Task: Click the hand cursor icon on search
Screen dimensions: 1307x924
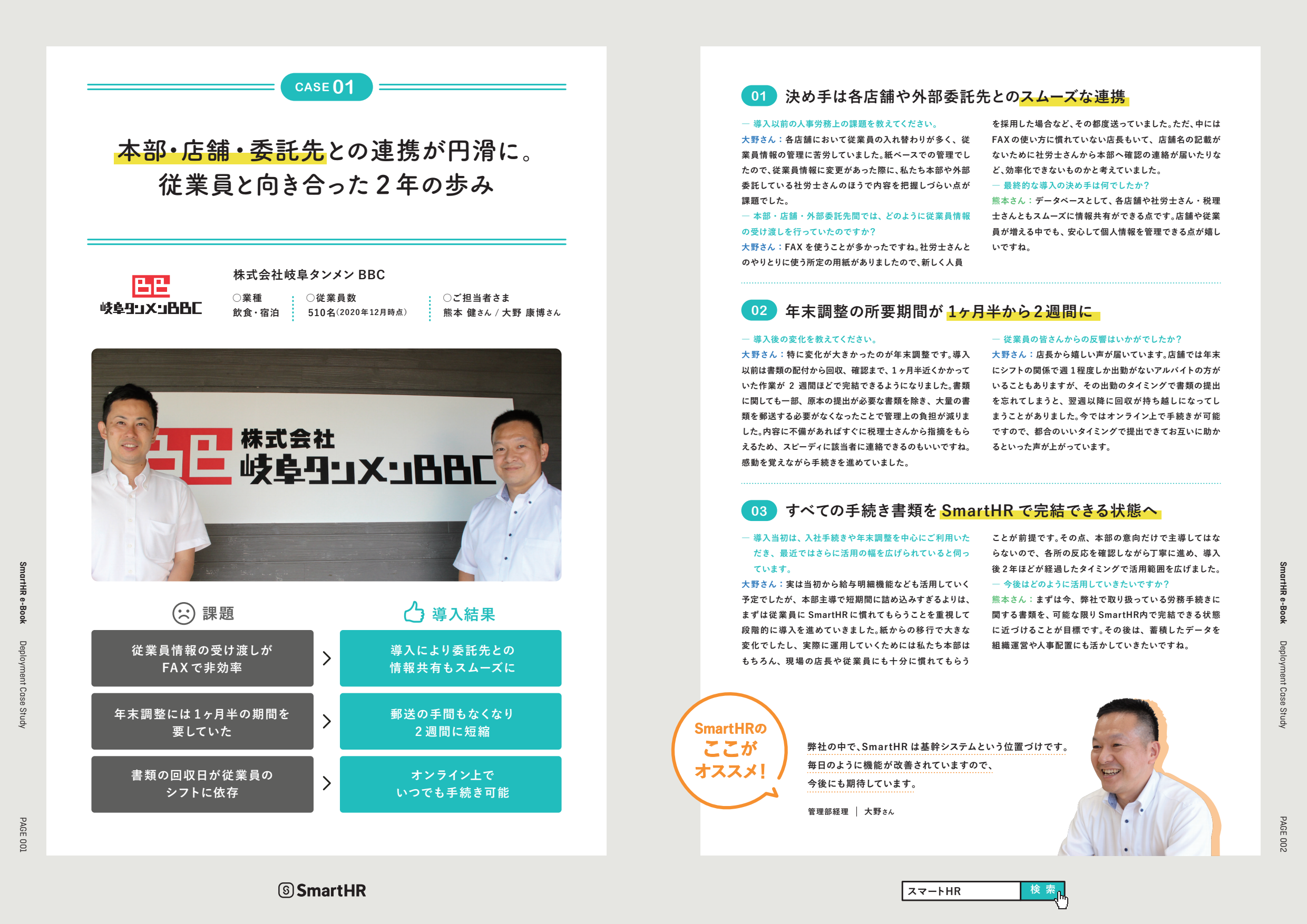Action: (1061, 900)
